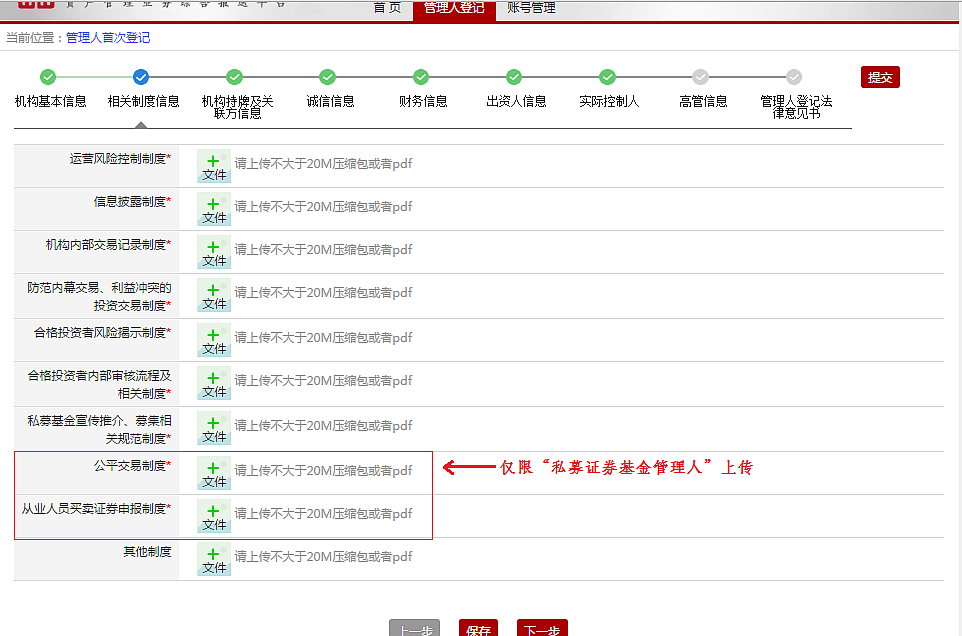This screenshot has width=962, height=636.
Task: Upload file for 合格投资者内部审核流程及相关制度
Action: click(214, 383)
